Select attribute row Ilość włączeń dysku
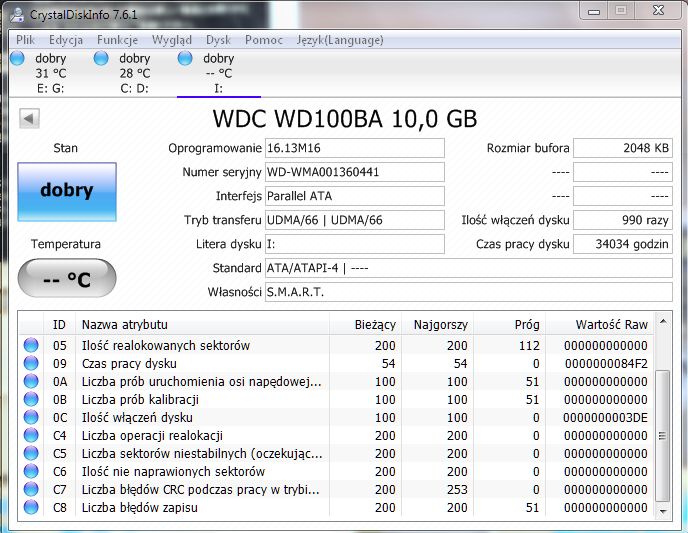Viewport: 688px width, 533px height. point(336,417)
